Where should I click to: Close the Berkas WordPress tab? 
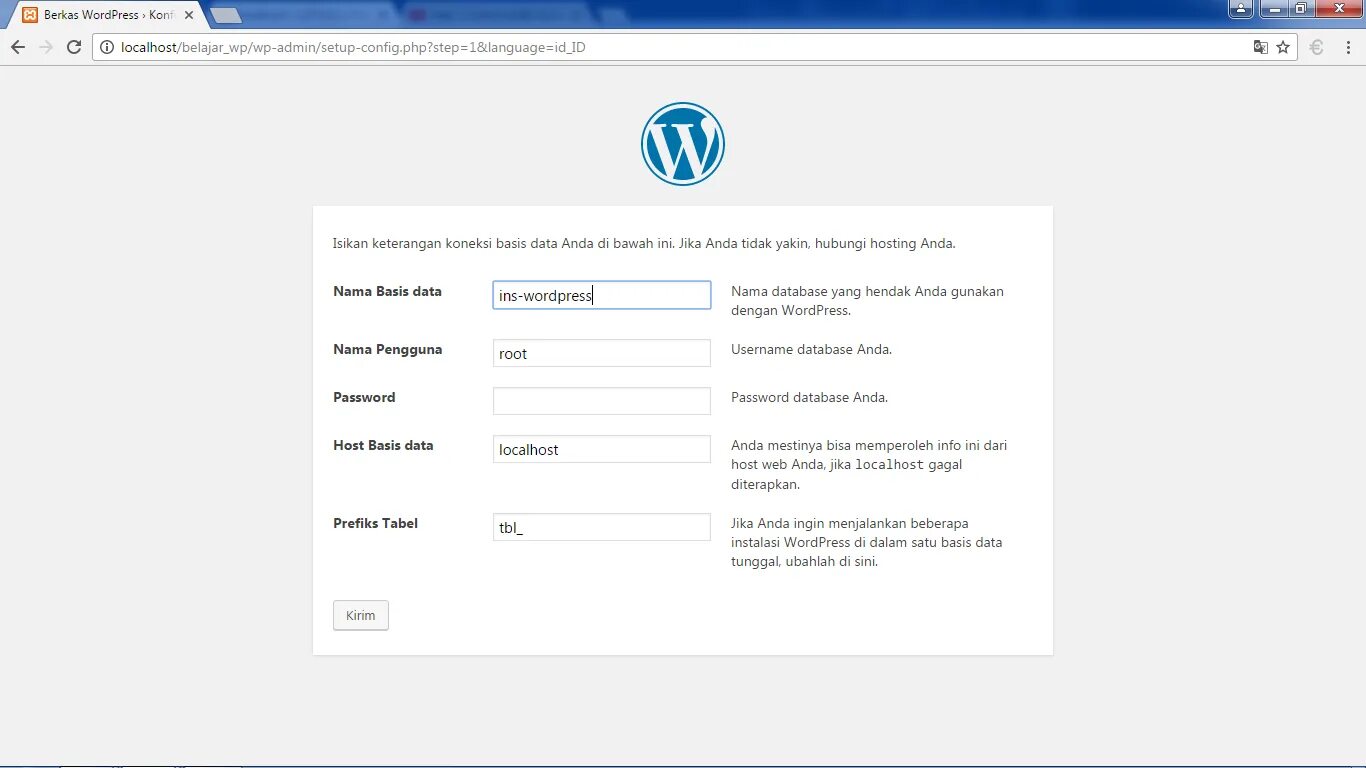point(189,15)
